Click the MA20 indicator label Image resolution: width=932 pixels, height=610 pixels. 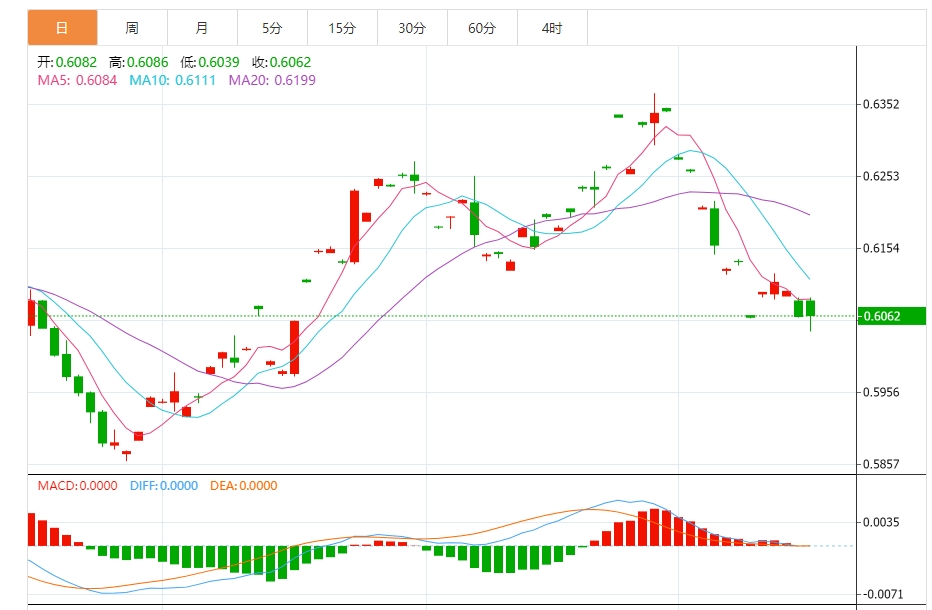click(x=272, y=80)
